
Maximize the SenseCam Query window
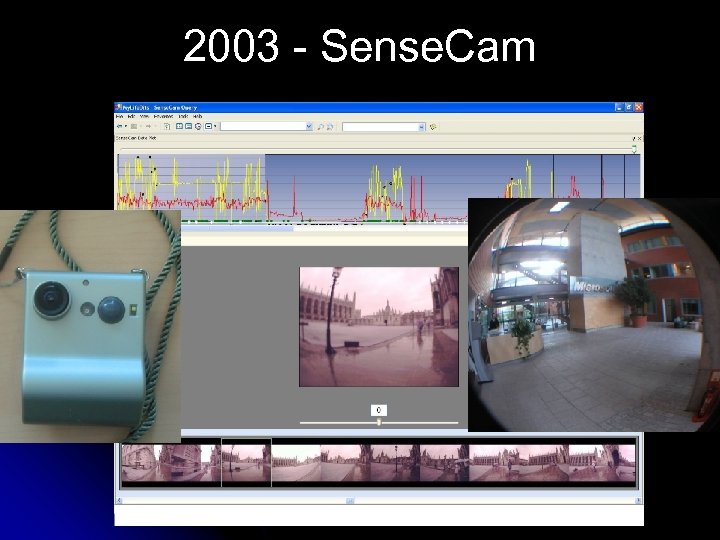pos(629,107)
